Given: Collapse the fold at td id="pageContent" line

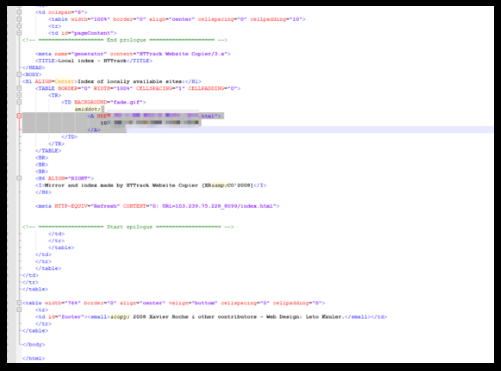Looking at the screenshot, I should pyautogui.click(x=19, y=33).
